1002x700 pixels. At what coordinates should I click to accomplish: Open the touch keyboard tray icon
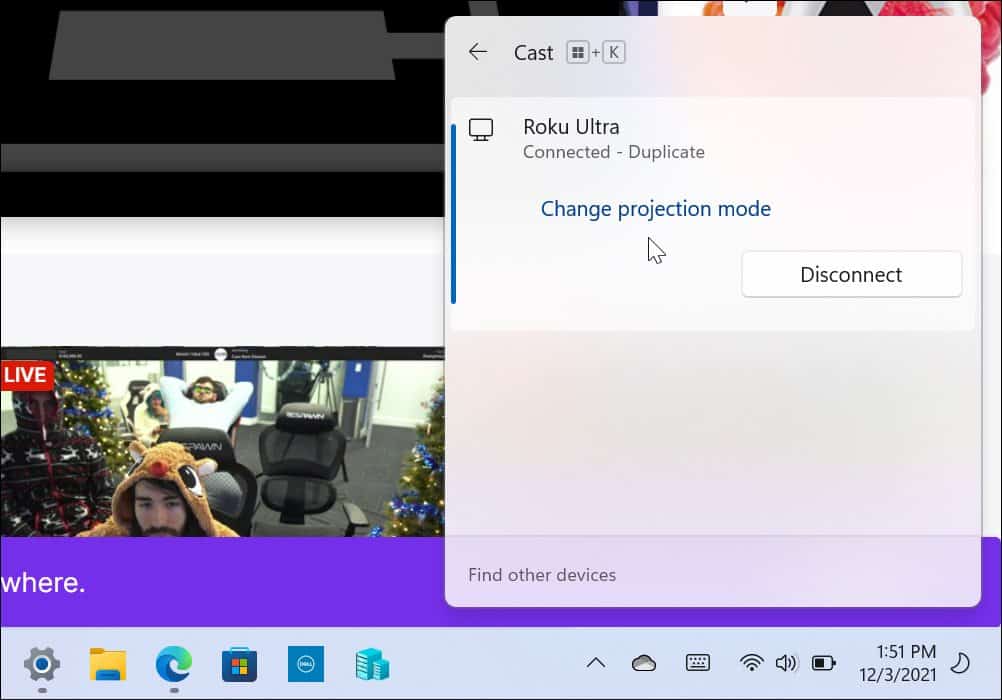tap(697, 663)
